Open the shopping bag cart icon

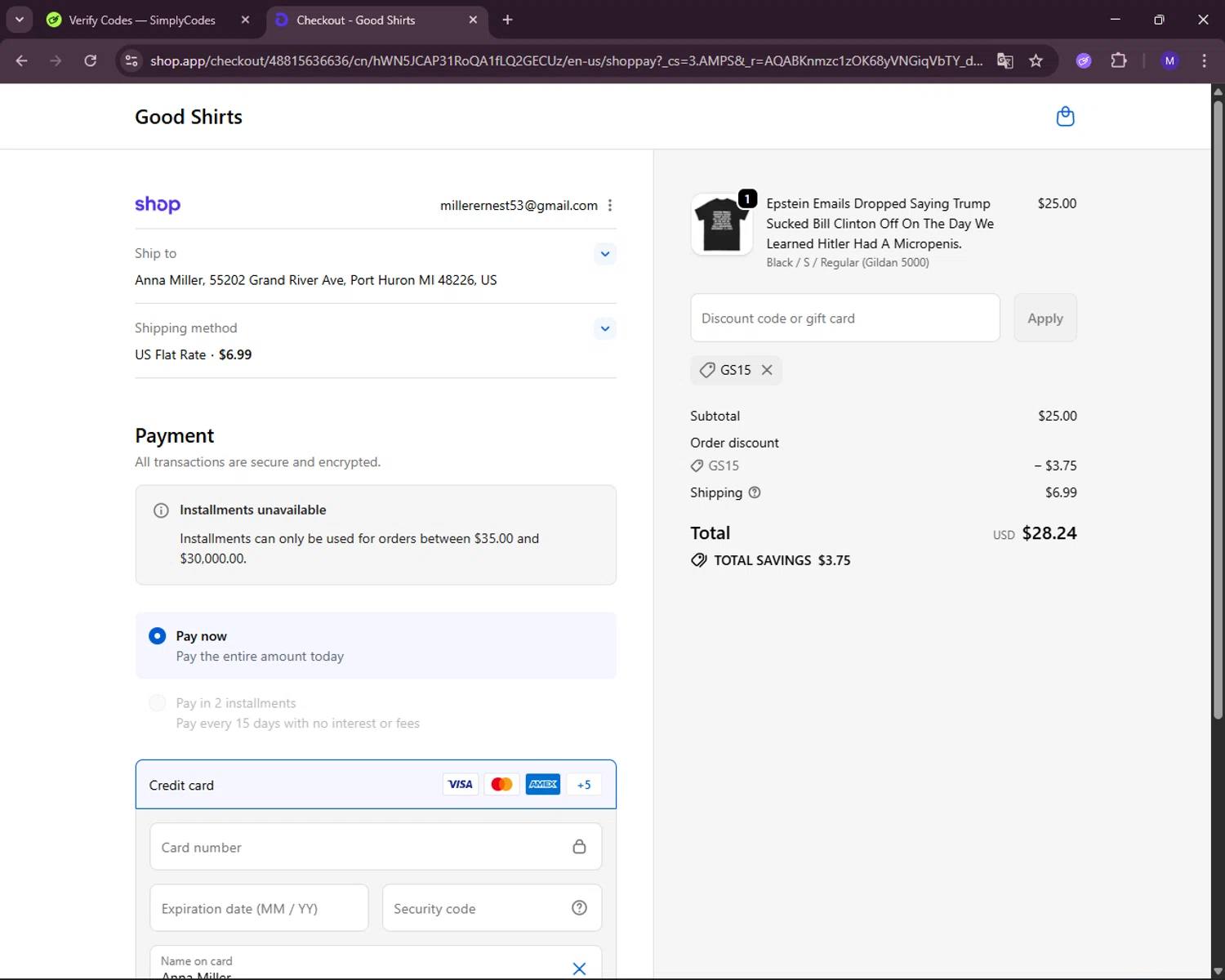pyautogui.click(x=1065, y=117)
